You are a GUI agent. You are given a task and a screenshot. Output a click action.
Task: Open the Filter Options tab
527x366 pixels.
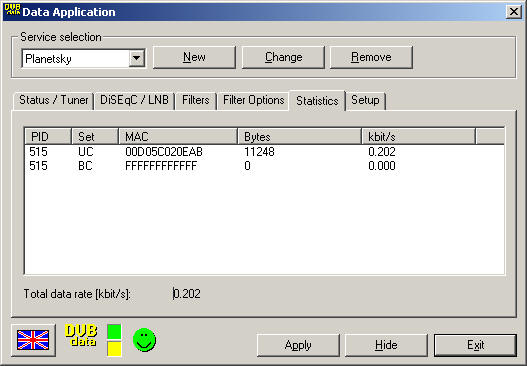[x=253, y=100]
